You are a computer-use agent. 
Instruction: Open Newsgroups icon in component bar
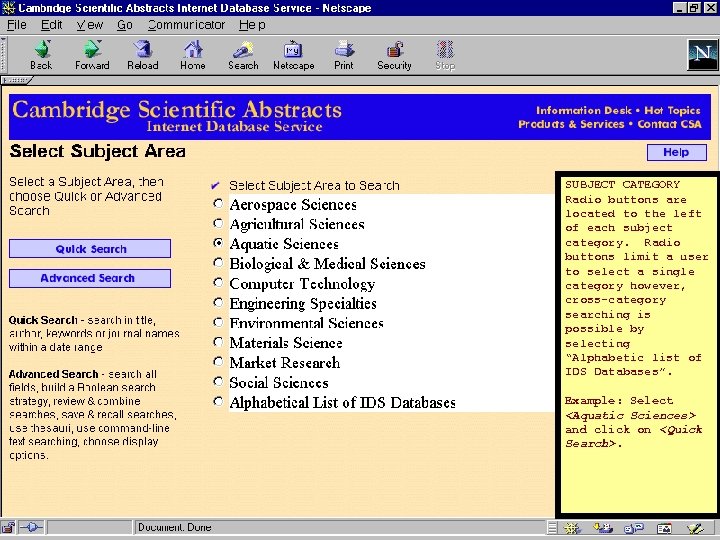click(634, 528)
